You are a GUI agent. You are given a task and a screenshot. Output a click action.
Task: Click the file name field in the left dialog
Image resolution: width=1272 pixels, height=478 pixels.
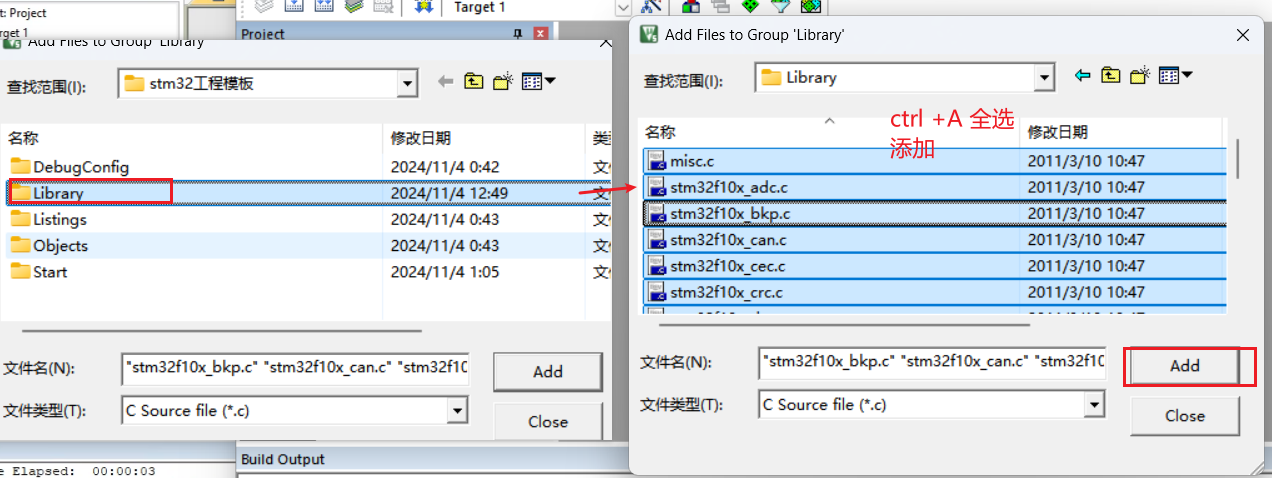[x=295, y=370]
